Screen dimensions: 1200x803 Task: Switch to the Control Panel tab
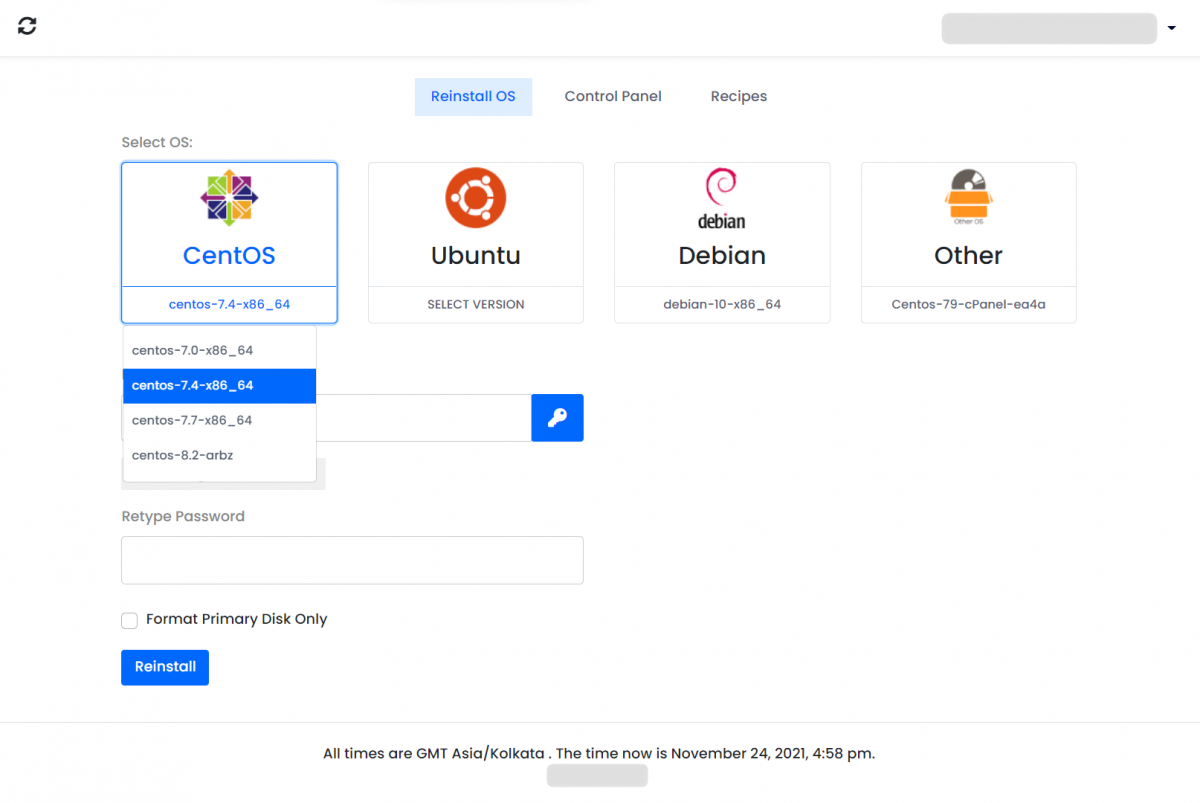(613, 96)
